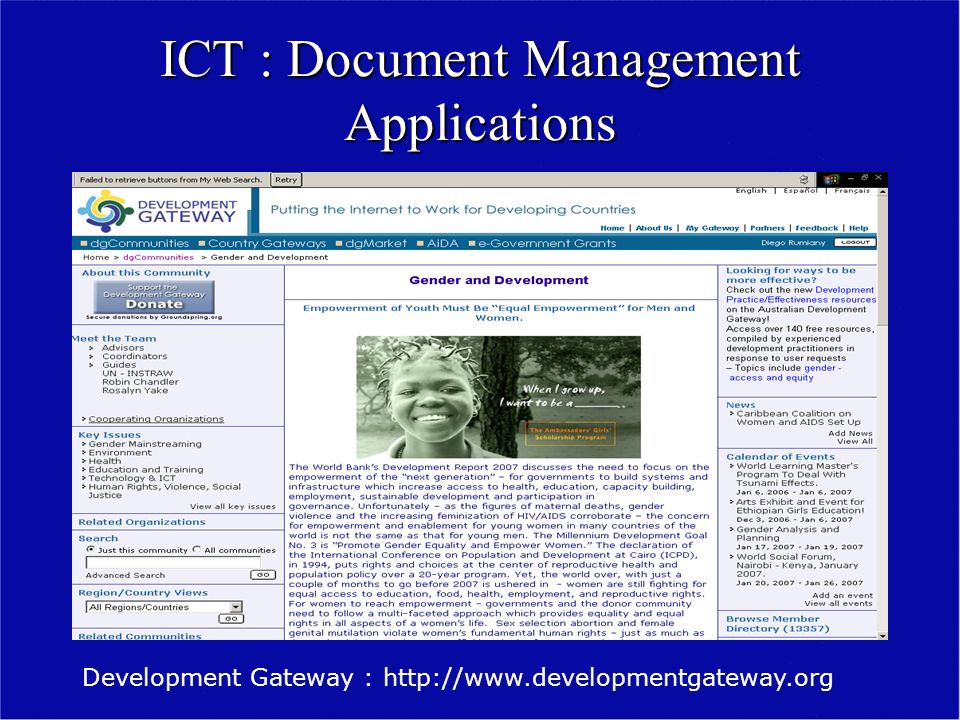Open the Education and Training key issue
This screenshot has height=720, width=960.
146,470
